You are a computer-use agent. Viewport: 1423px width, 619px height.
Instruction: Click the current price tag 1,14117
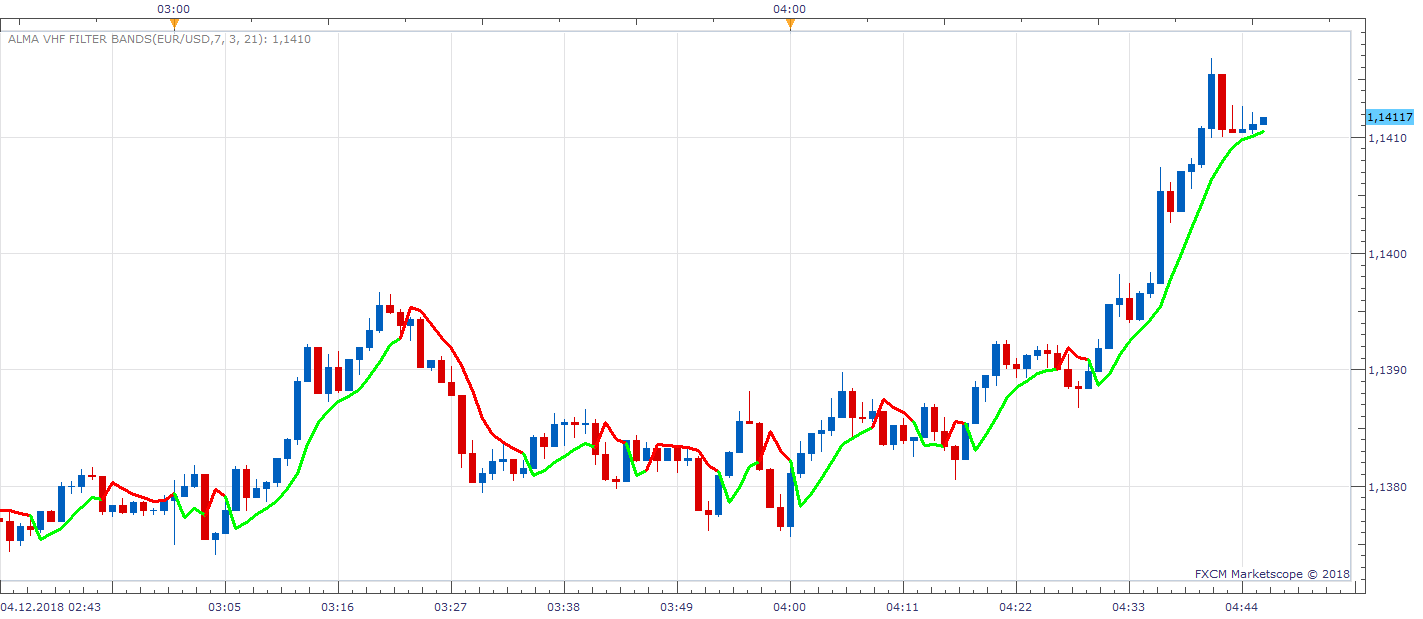click(1389, 117)
